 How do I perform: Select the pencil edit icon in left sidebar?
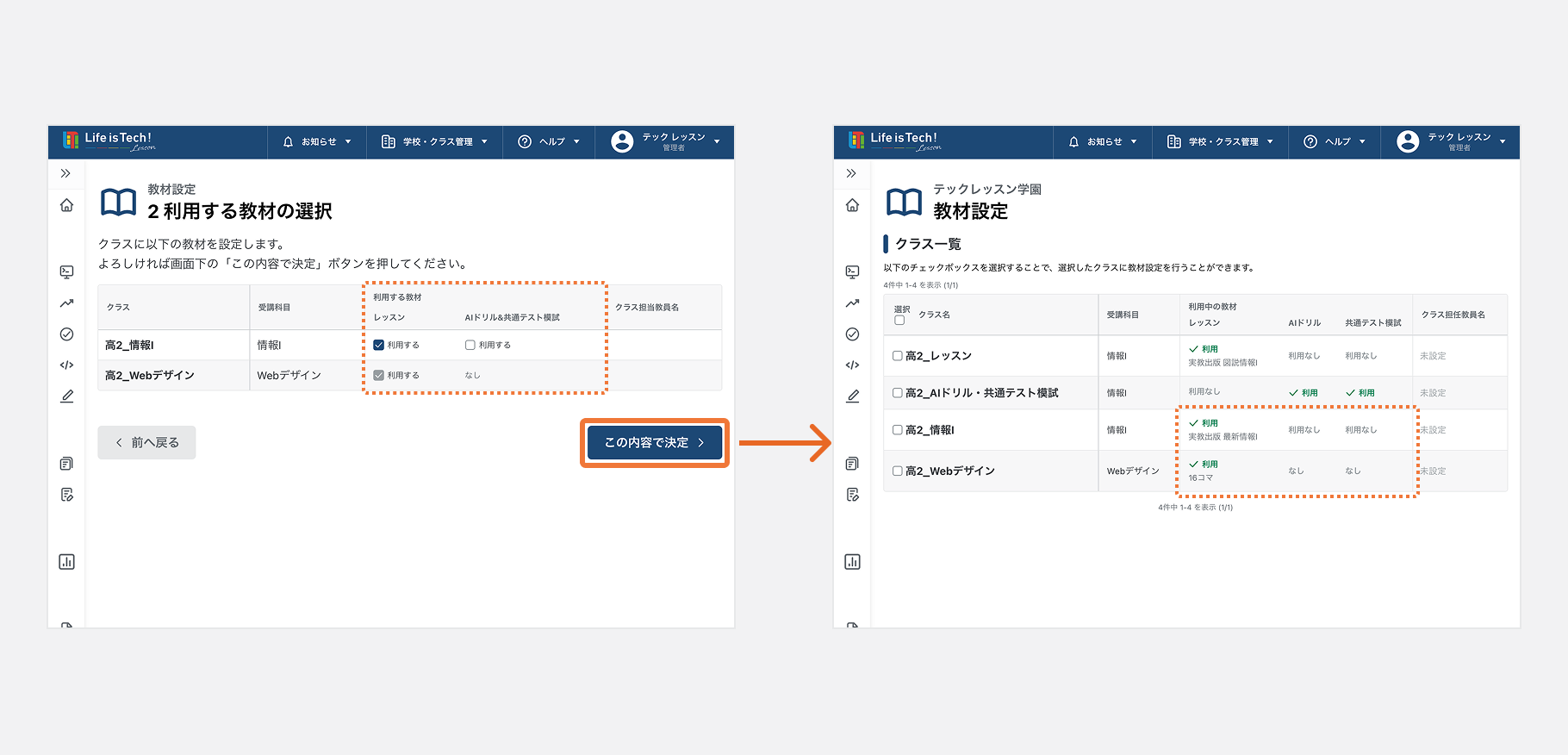(x=66, y=396)
